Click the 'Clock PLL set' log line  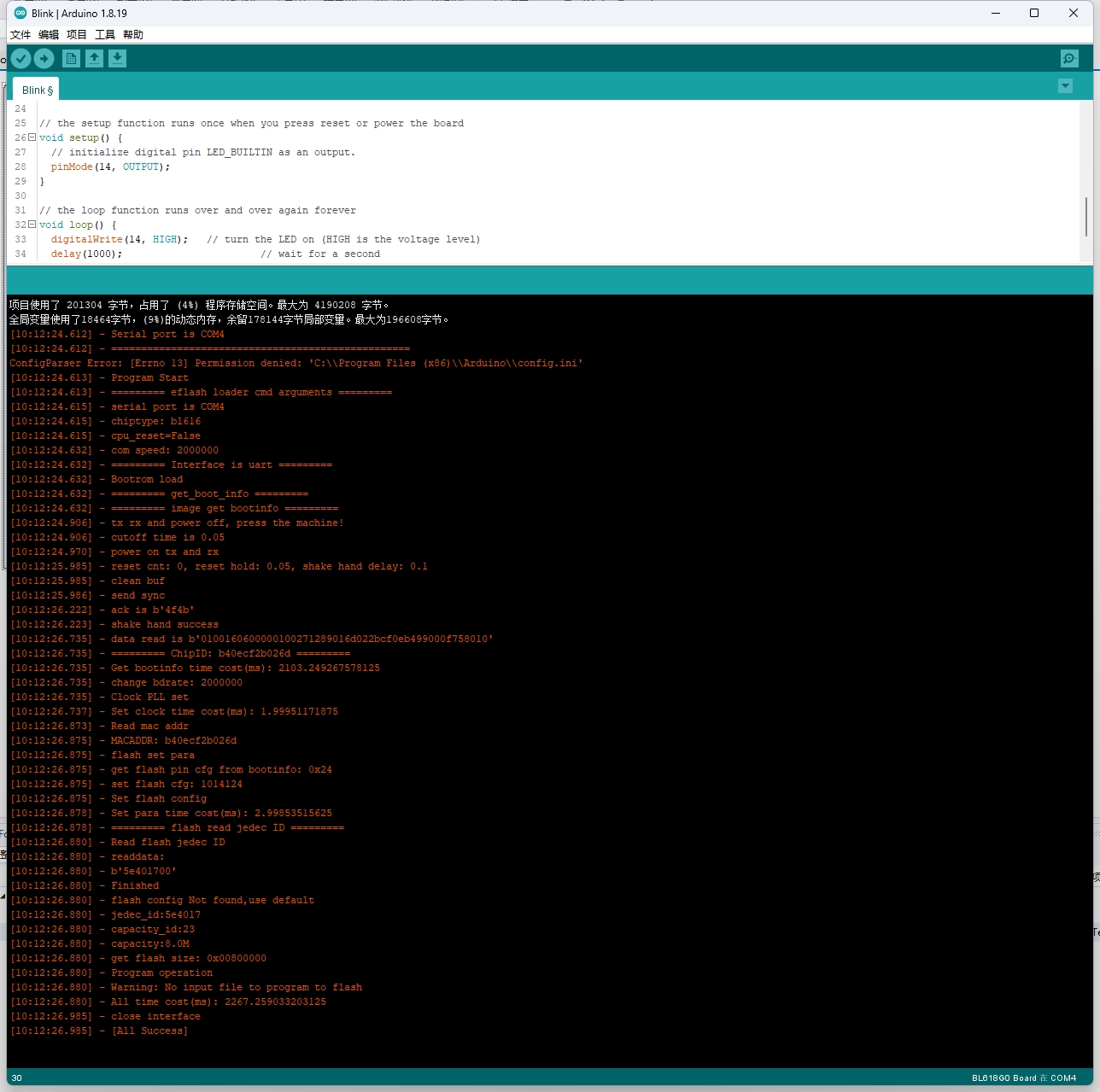click(99, 697)
